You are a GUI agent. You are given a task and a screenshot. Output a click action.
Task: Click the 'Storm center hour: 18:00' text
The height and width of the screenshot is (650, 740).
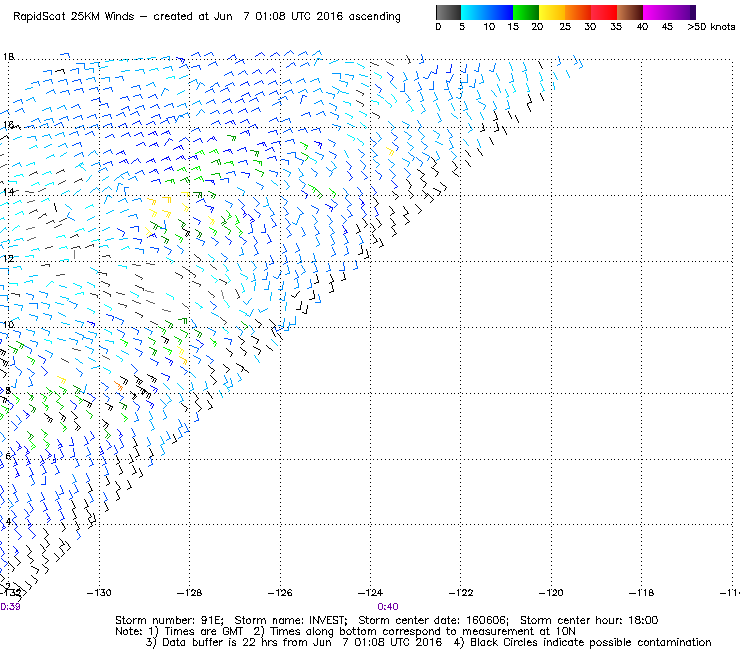589,620
